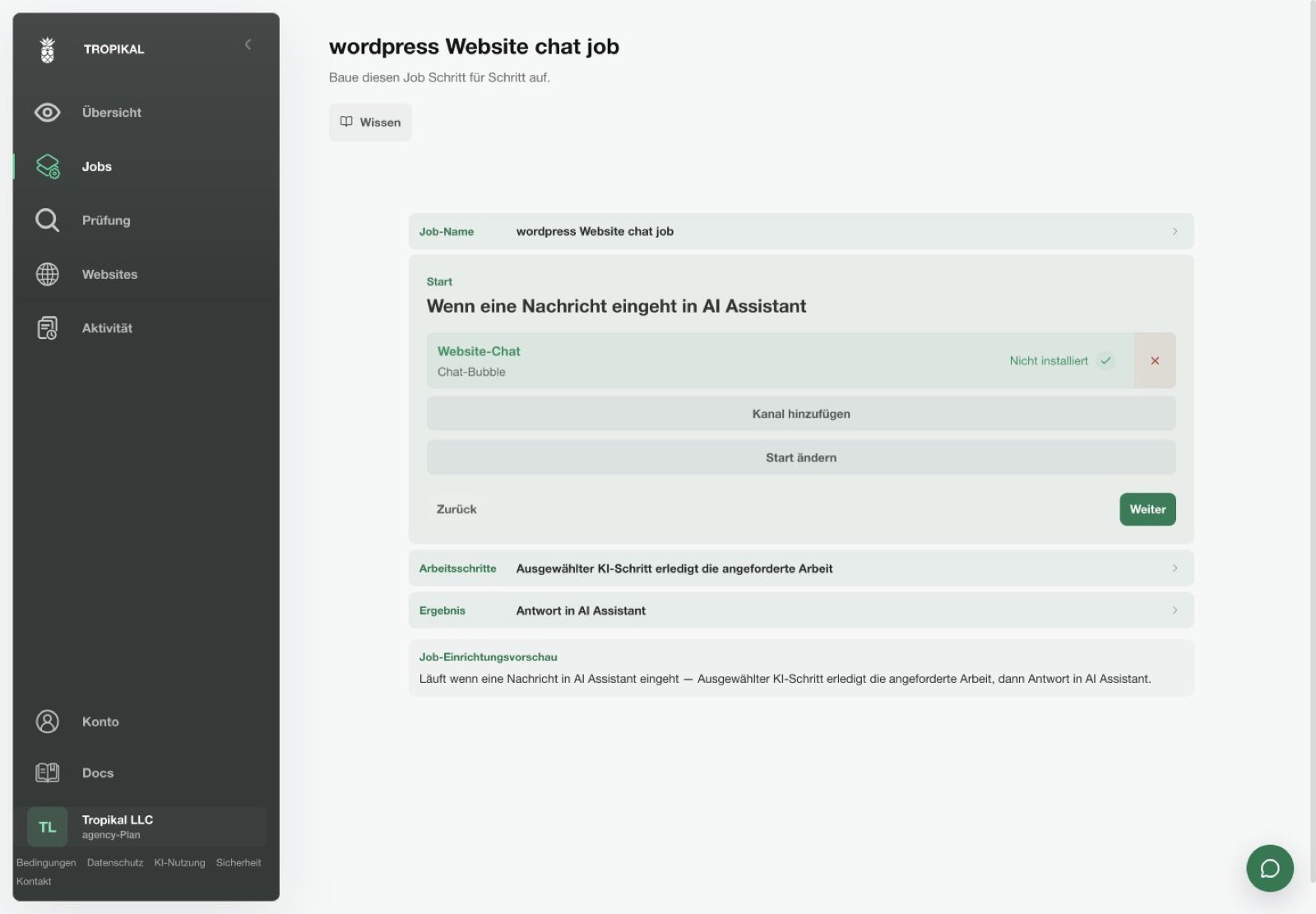Open the Tropikal LLC workspace switcher
This screenshot has height=914, width=1316.
coord(146,827)
